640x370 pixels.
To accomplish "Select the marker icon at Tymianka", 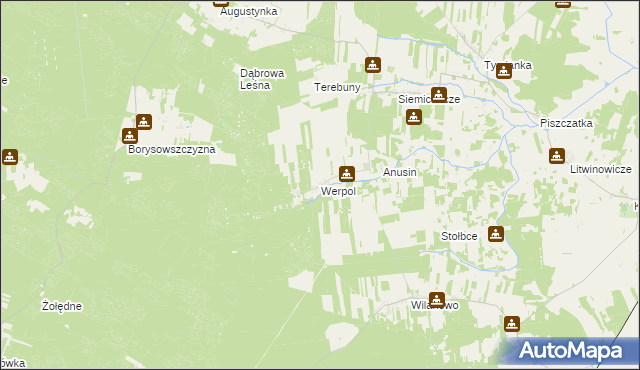I will click(x=504, y=71).
